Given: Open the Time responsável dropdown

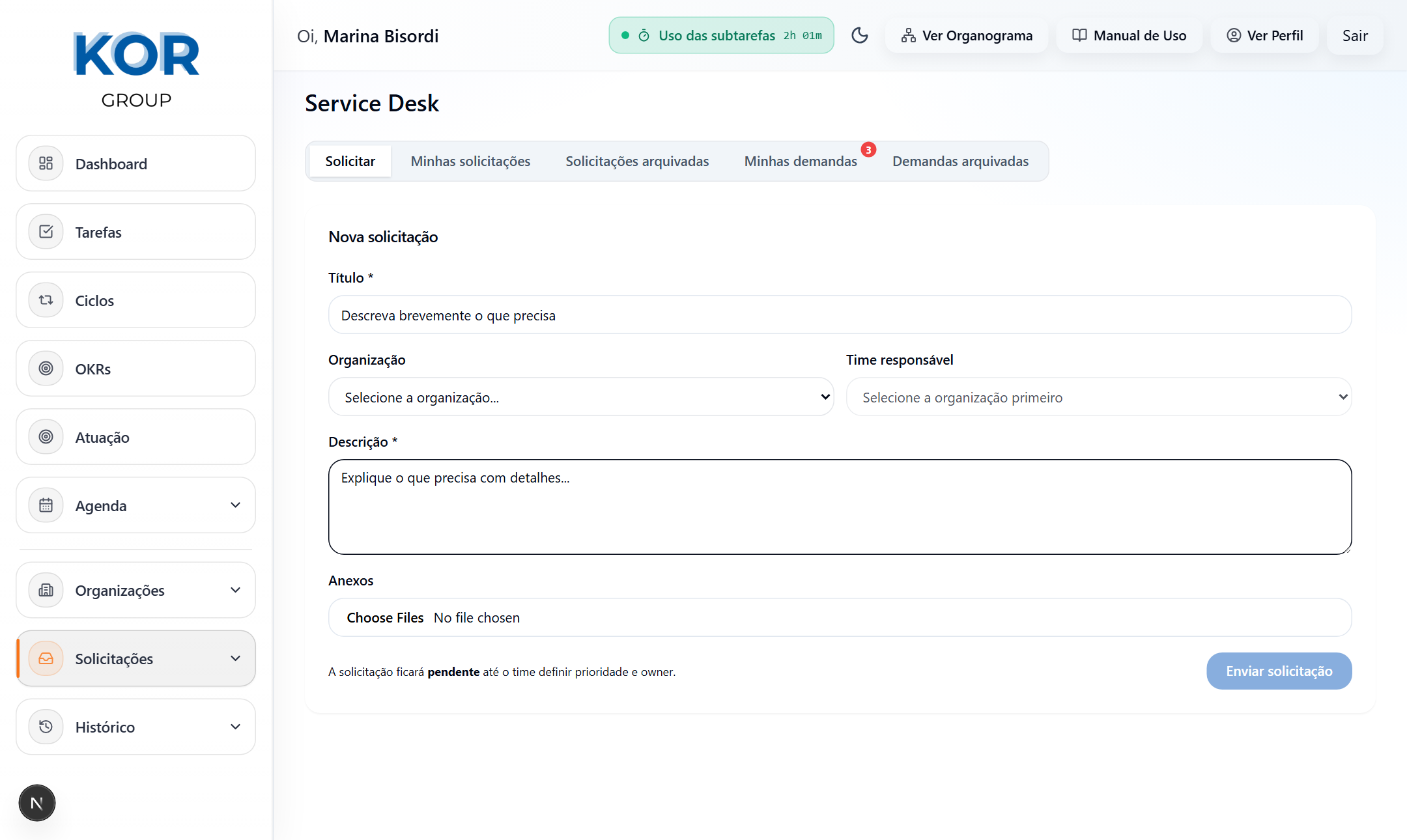Looking at the screenshot, I should click(1098, 397).
